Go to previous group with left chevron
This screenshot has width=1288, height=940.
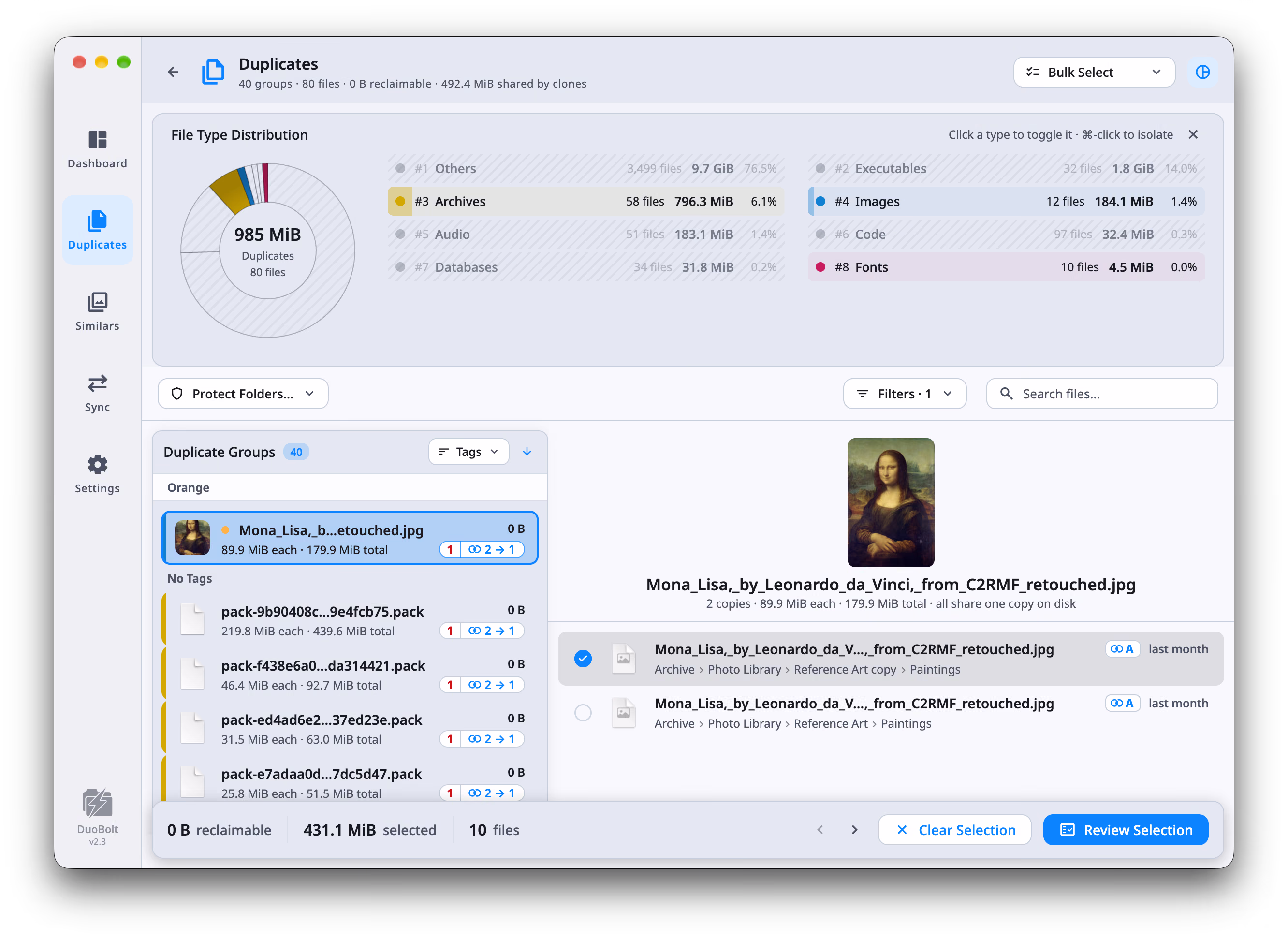820,830
